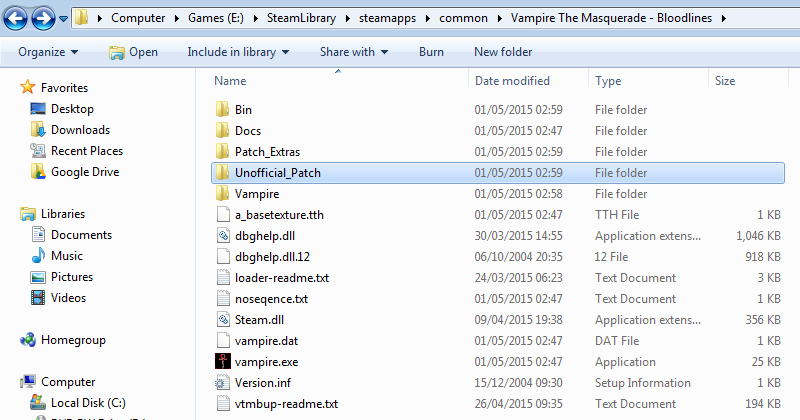800x420 pixels.
Task: Expand arrow after Vampire The Masquerade - Bloodlines breadcrumb
Action: (x=723, y=18)
